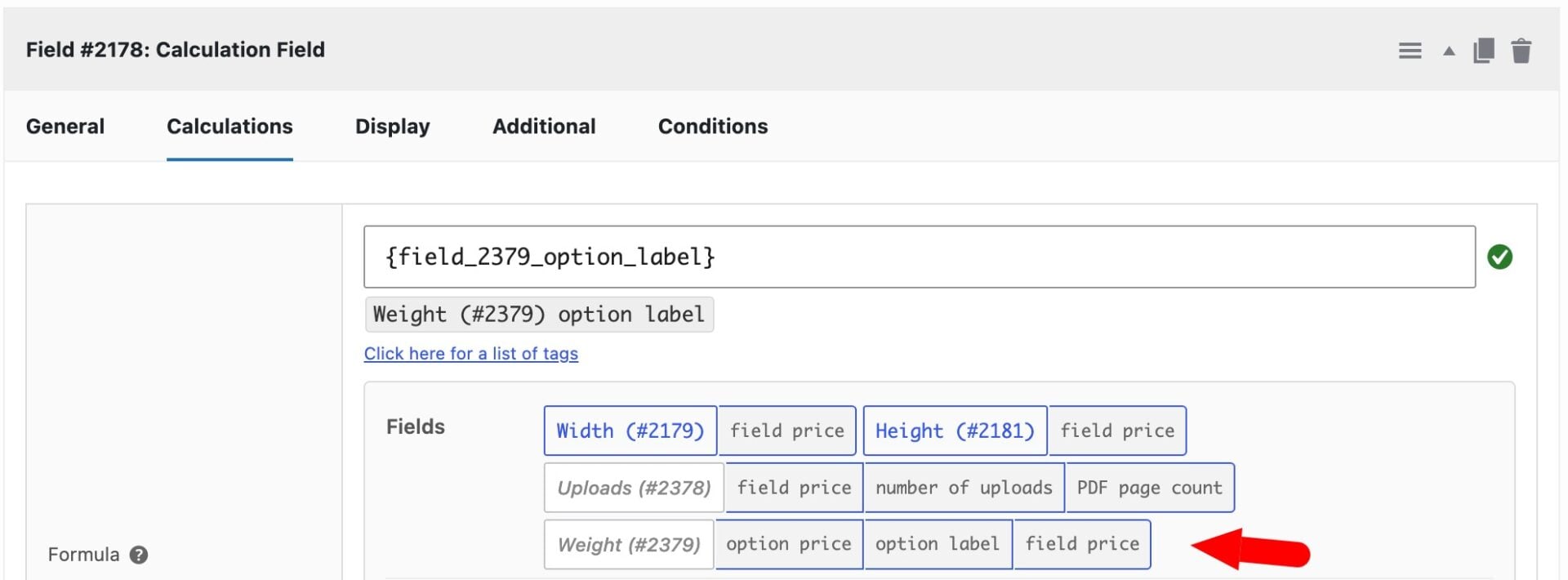
Task: Click the Uploads (#2378) field label
Action: (x=634, y=488)
